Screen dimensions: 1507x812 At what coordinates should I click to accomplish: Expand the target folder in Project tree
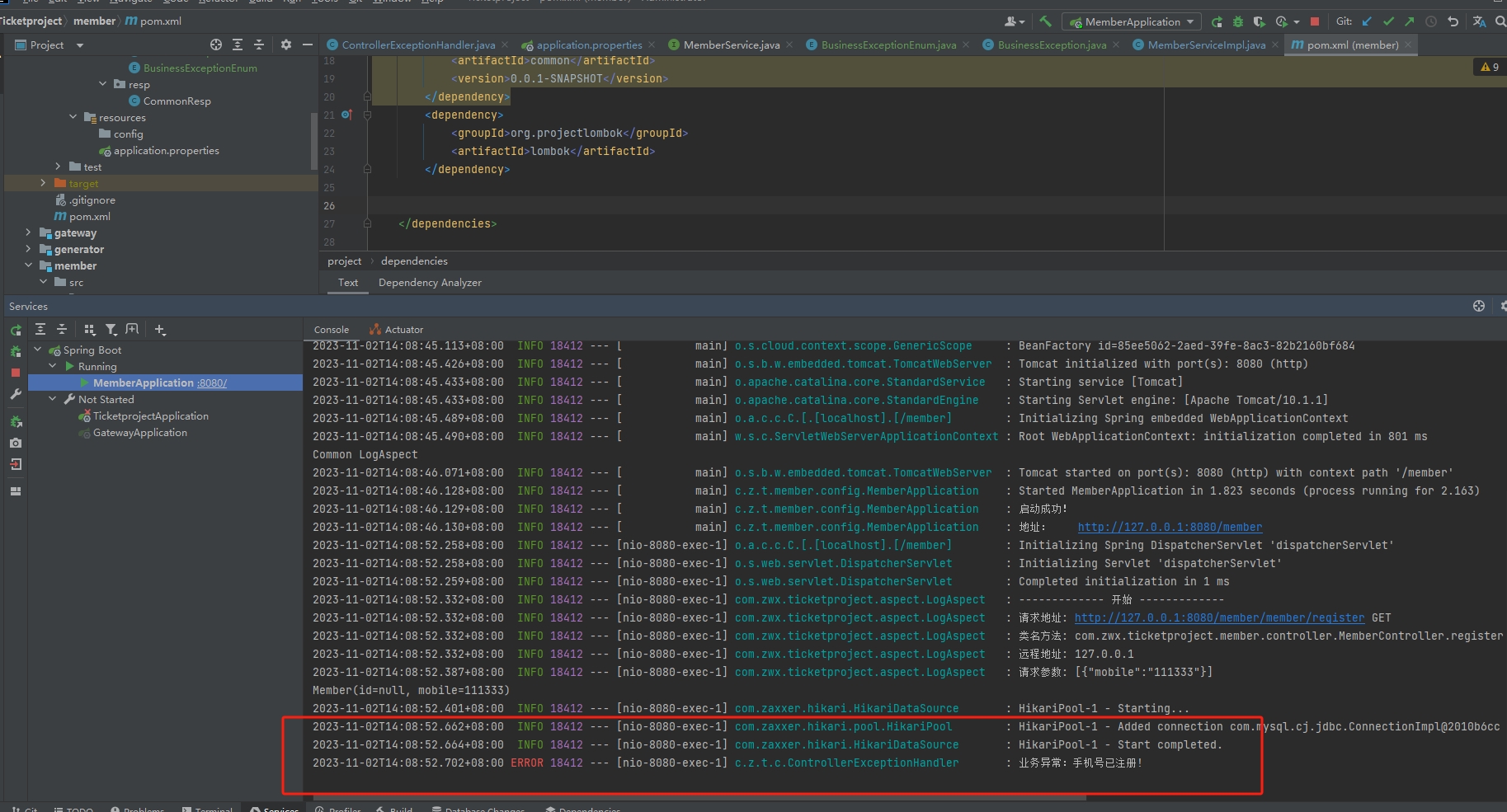(43, 183)
